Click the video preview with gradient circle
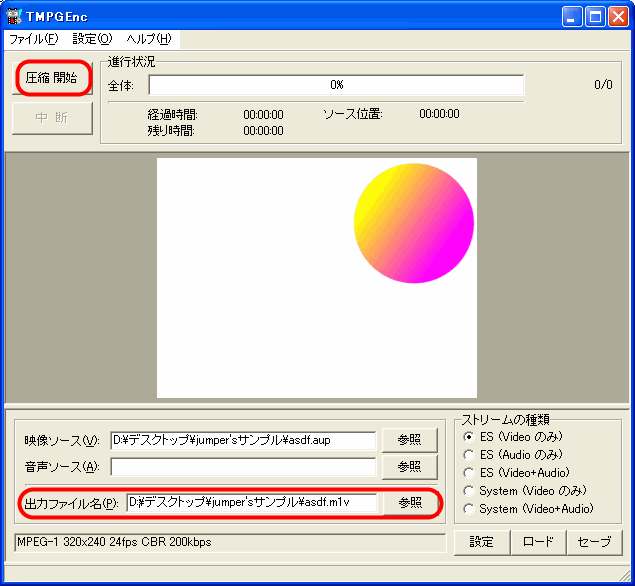The width and height of the screenshot is (635, 586). pyautogui.click(x=316, y=278)
